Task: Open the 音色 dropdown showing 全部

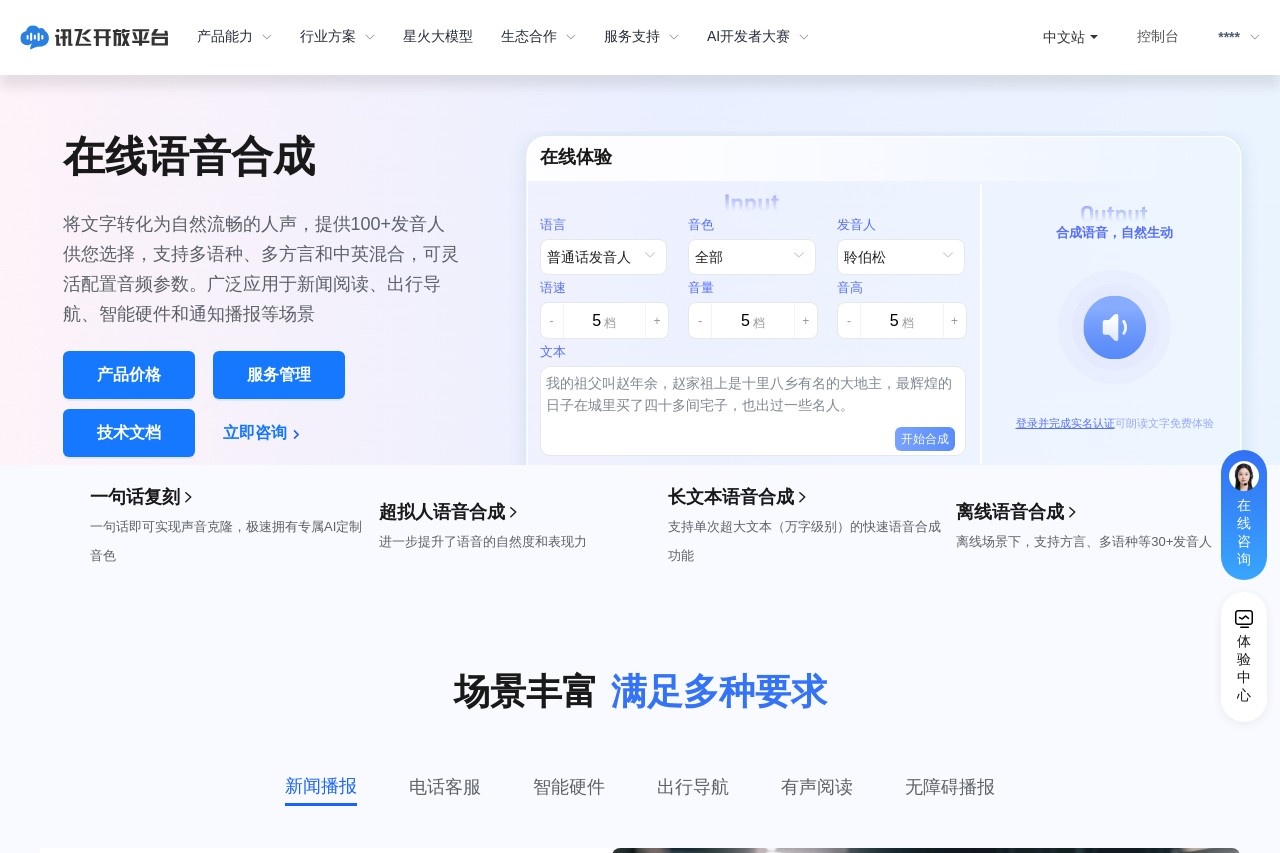Action: click(752, 257)
